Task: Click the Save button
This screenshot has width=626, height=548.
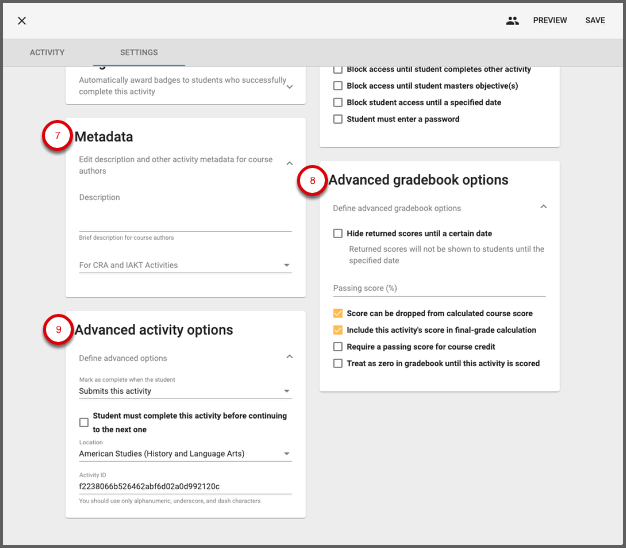Action: point(595,20)
